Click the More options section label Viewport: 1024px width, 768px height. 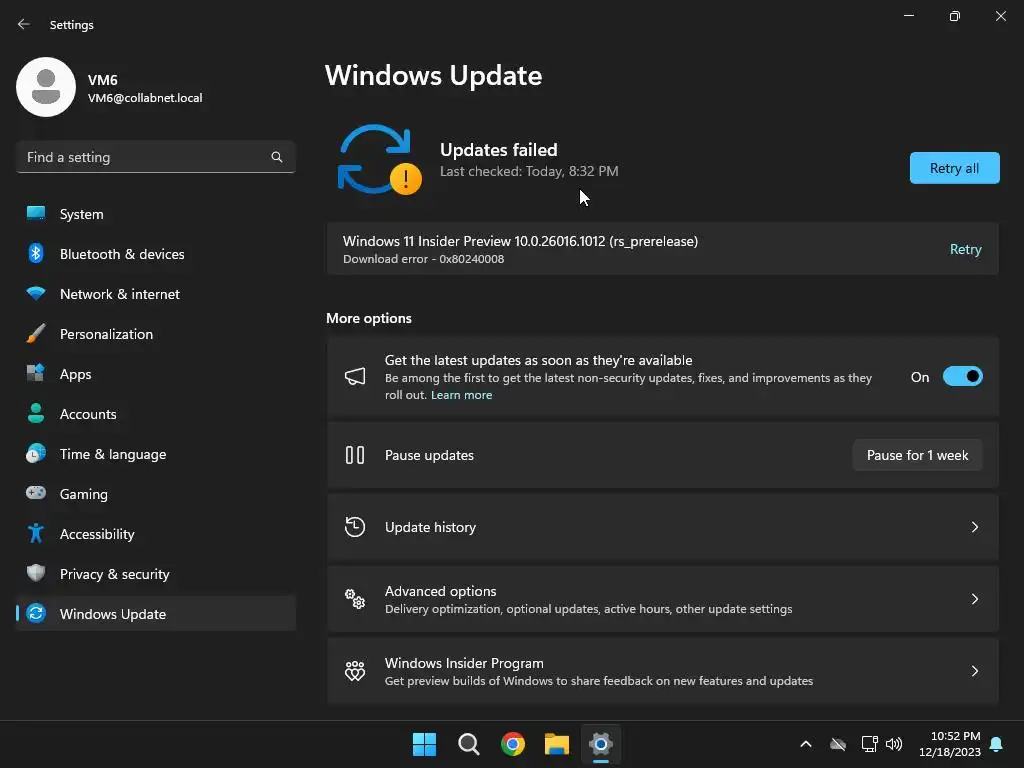tap(369, 318)
